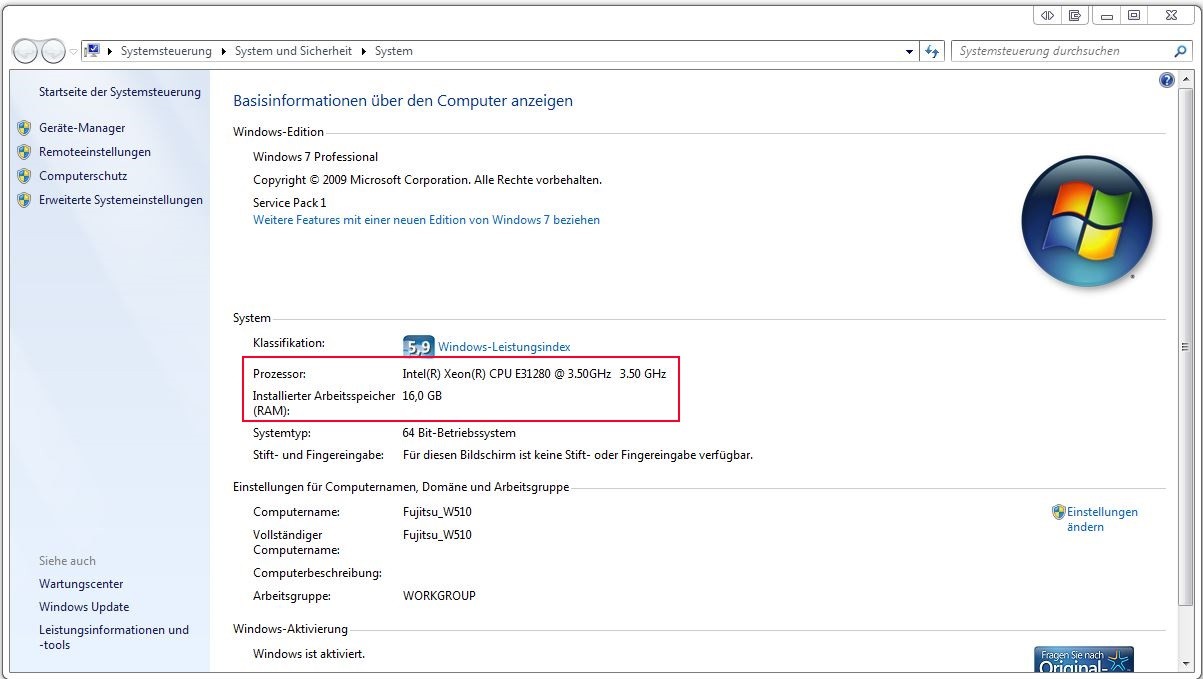Click the Fujitsu_W510 value beside Computername

(x=437, y=512)
